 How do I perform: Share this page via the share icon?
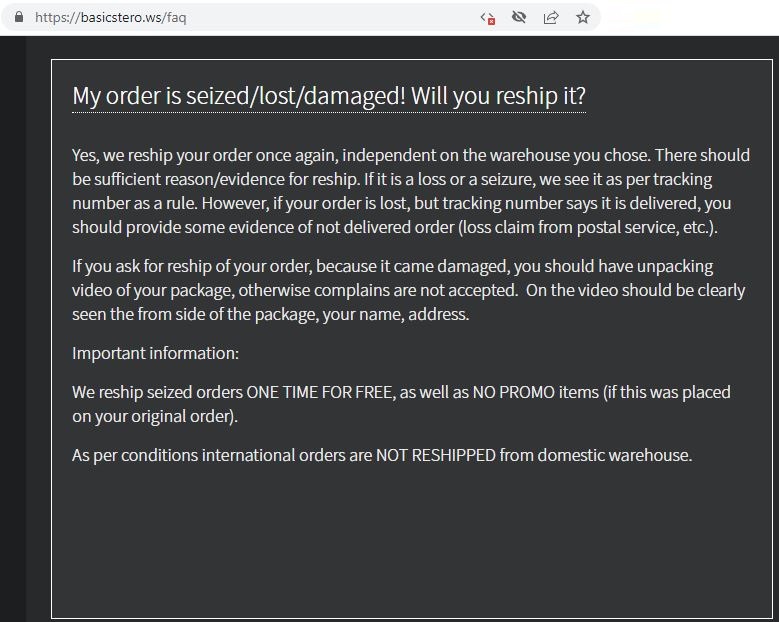(x=550, y=17)
